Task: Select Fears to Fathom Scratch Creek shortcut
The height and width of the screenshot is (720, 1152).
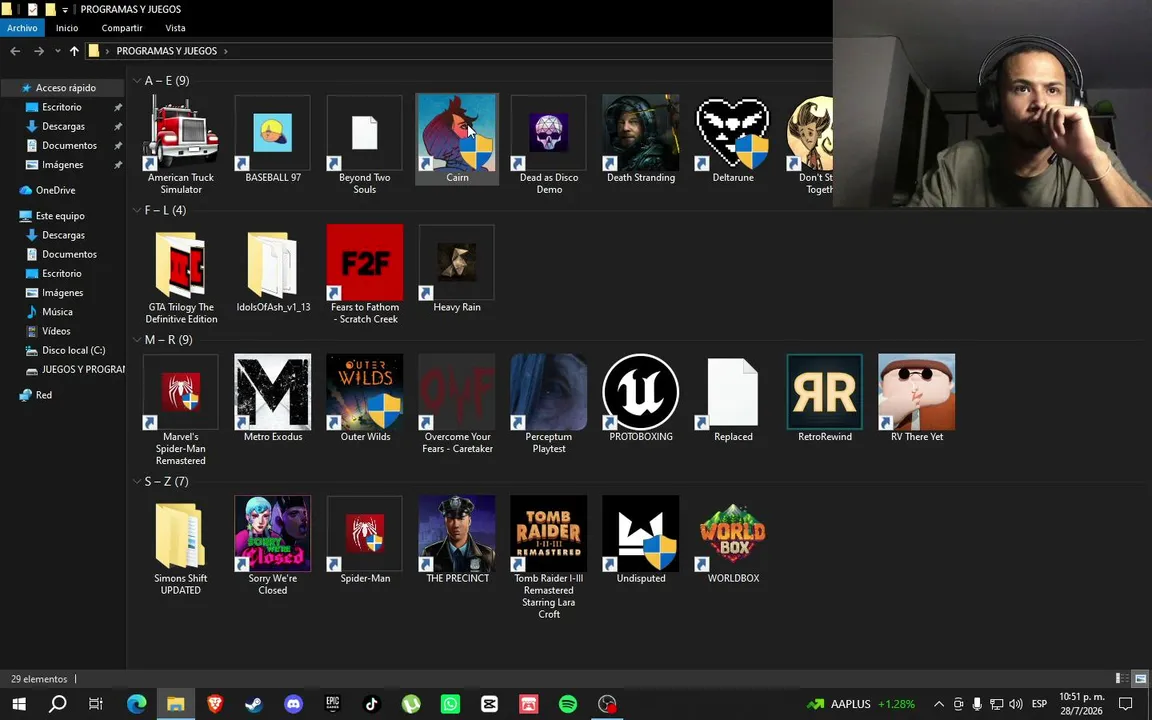Action: coord(364,275)
